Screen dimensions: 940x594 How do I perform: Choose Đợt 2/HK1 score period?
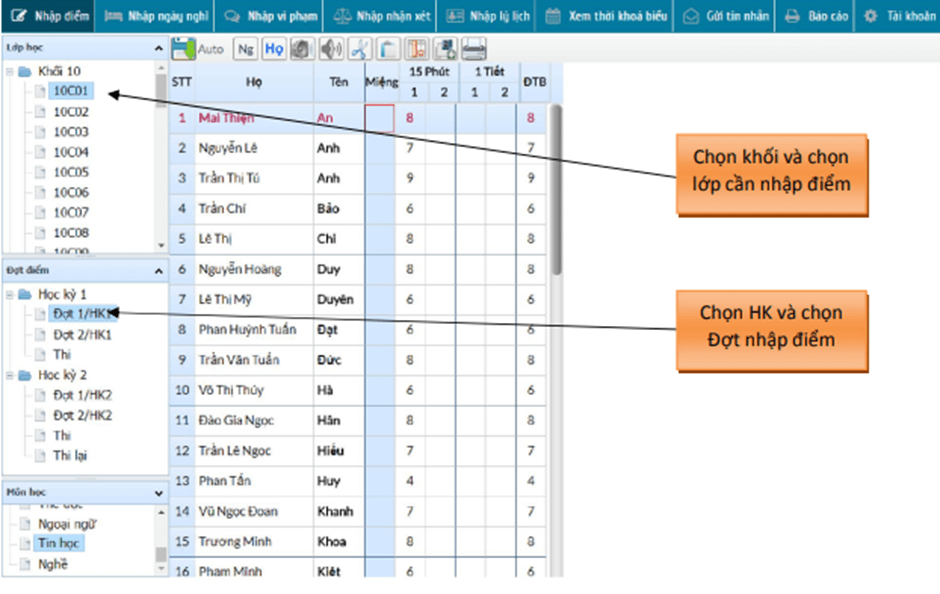(81, 335)
